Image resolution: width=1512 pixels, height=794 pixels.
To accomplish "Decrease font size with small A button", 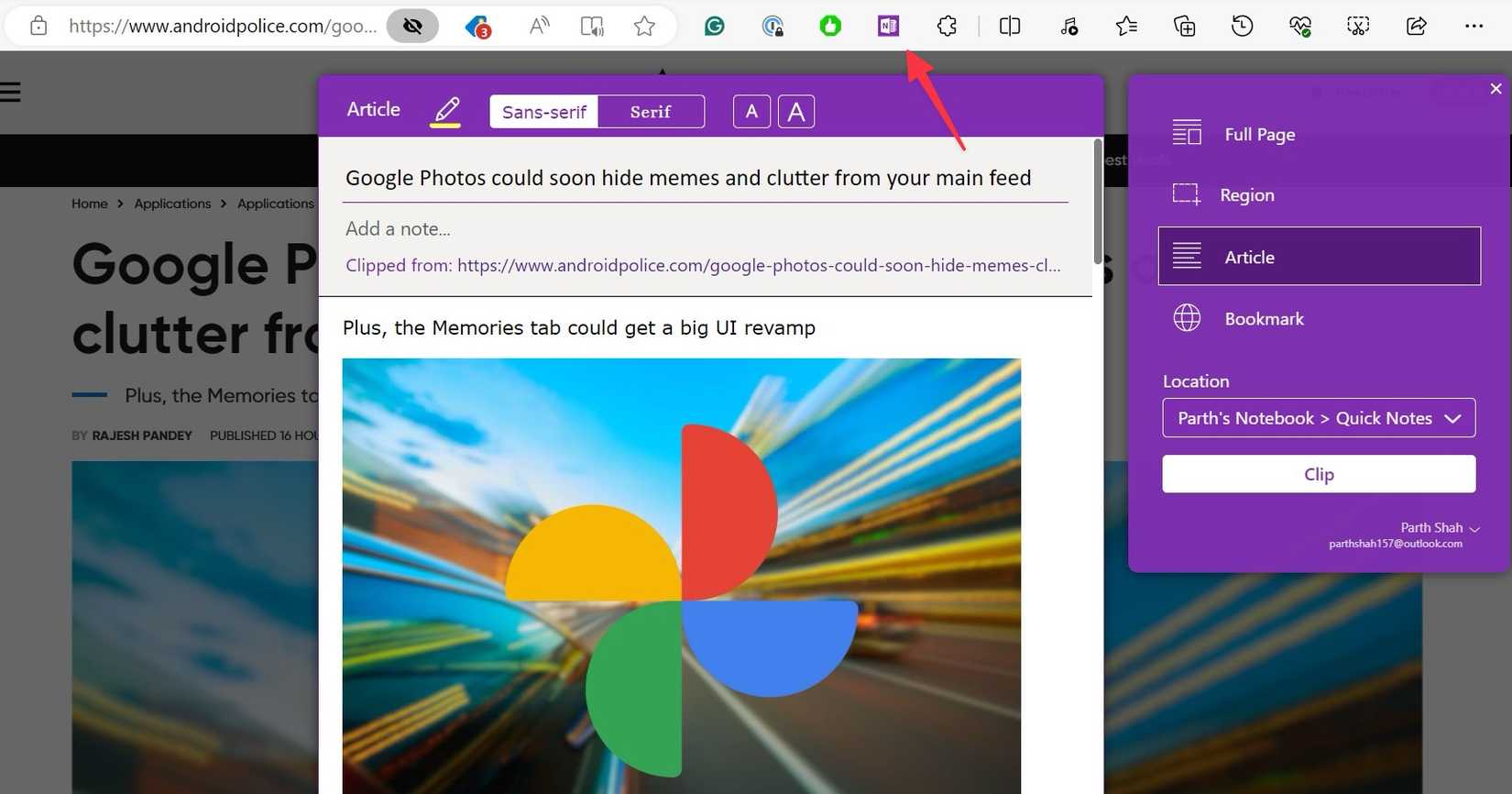I will 751,112.
